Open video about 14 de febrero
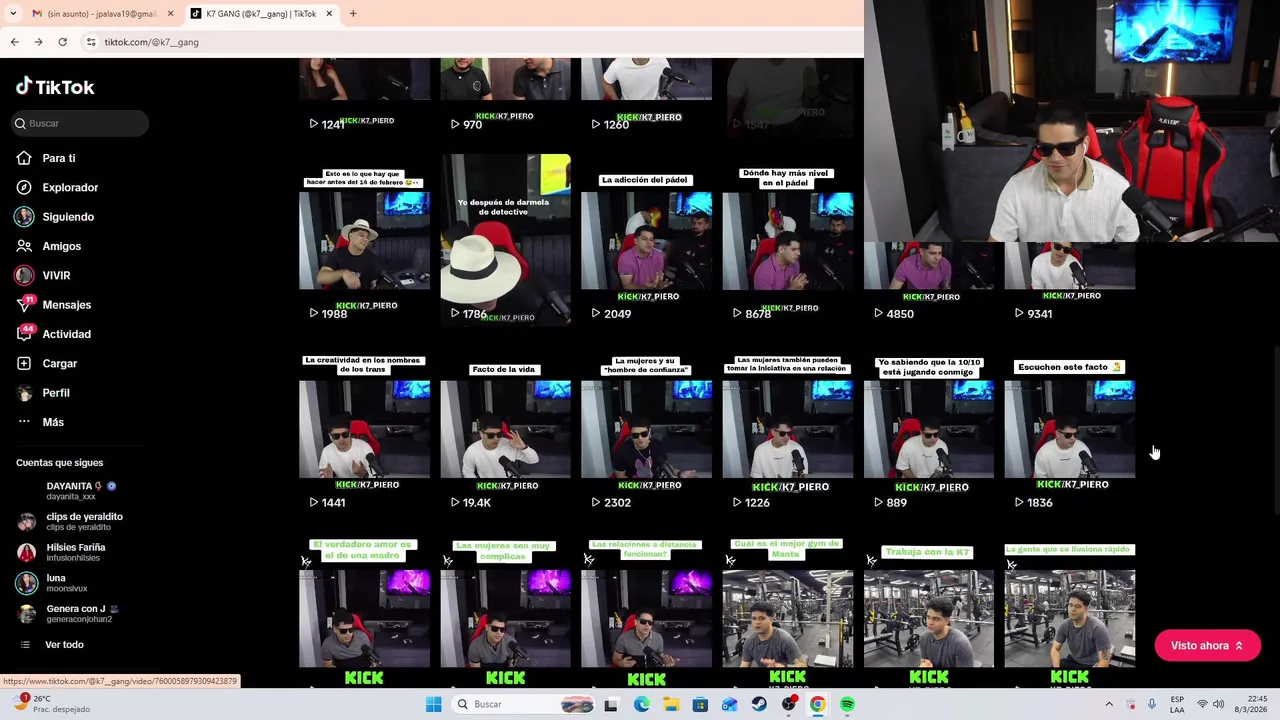Screen dimensions: 1280x720 click(x=364, y=240)
